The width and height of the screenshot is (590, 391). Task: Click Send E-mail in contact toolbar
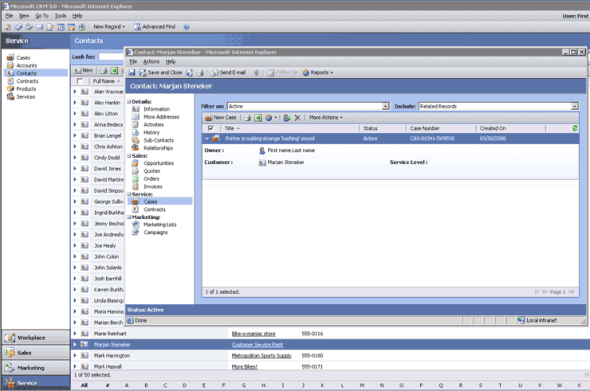(229, 73)
